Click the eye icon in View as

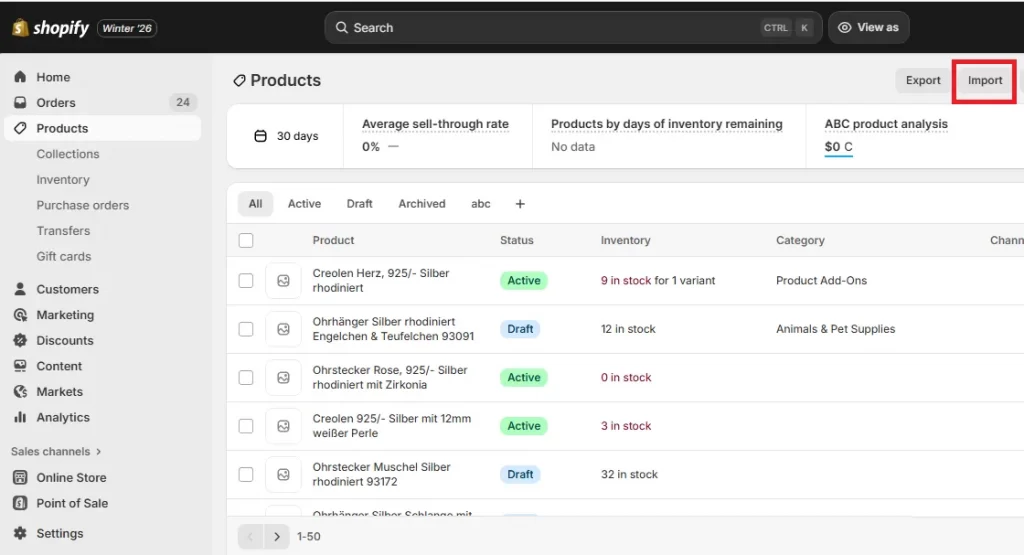tap(844, 27)
